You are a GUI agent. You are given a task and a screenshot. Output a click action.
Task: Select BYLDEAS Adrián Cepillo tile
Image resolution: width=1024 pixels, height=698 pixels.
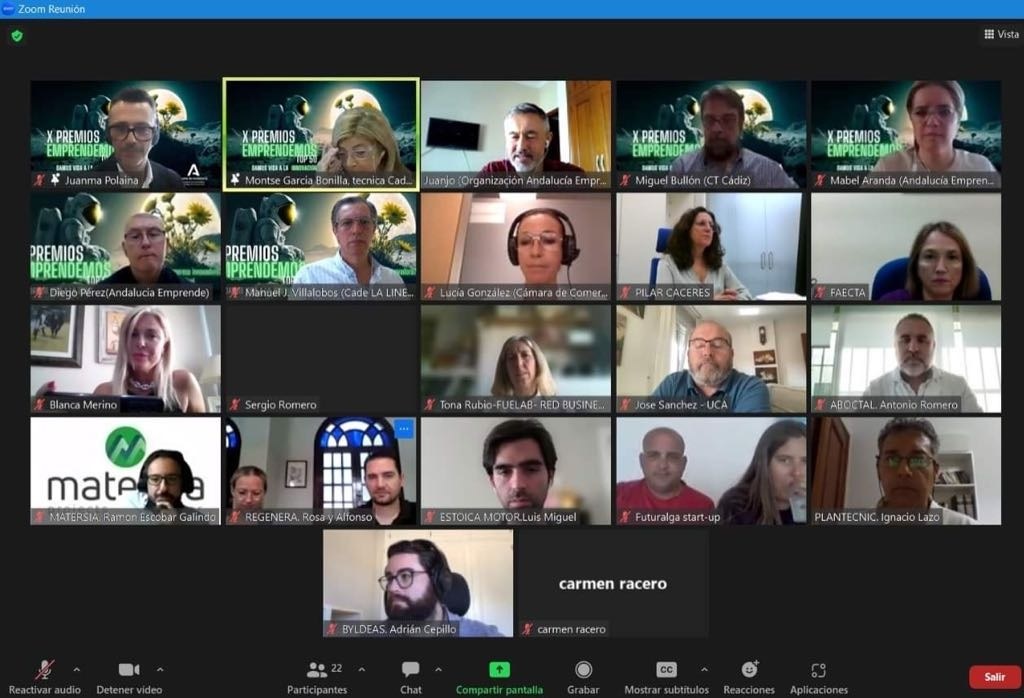[x=418, y=583]
